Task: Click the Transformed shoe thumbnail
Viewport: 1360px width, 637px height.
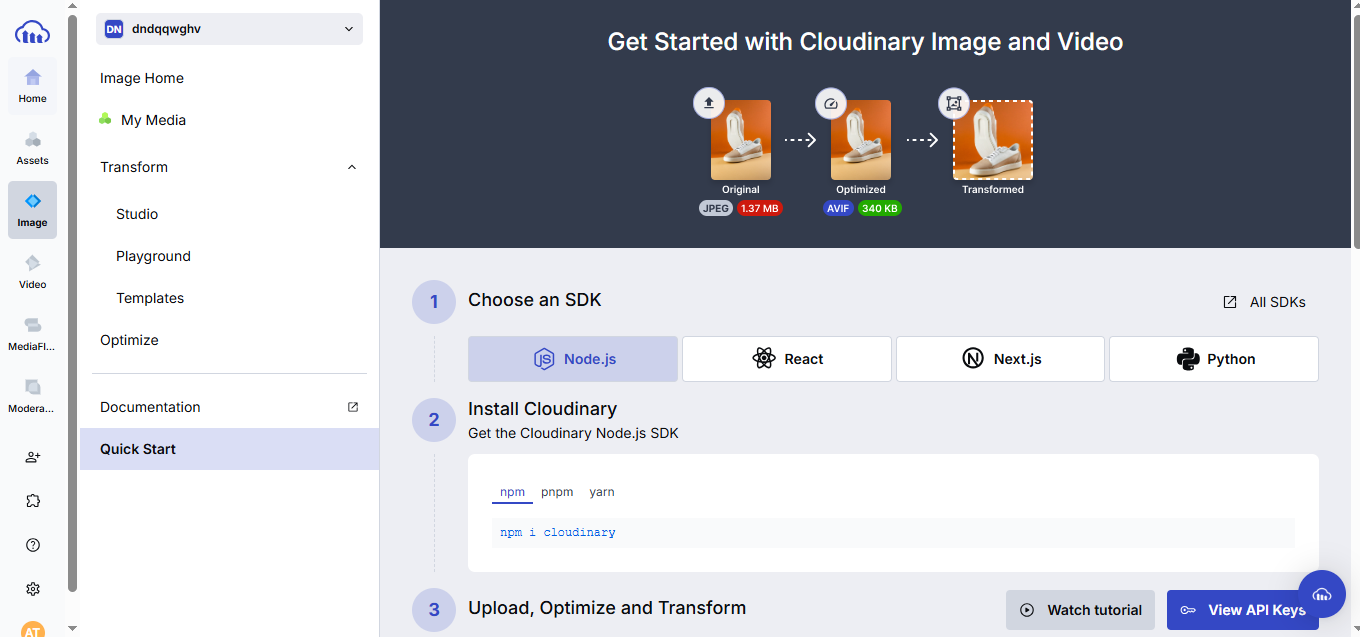Action: pyautogui.click(x=993, y=140)
